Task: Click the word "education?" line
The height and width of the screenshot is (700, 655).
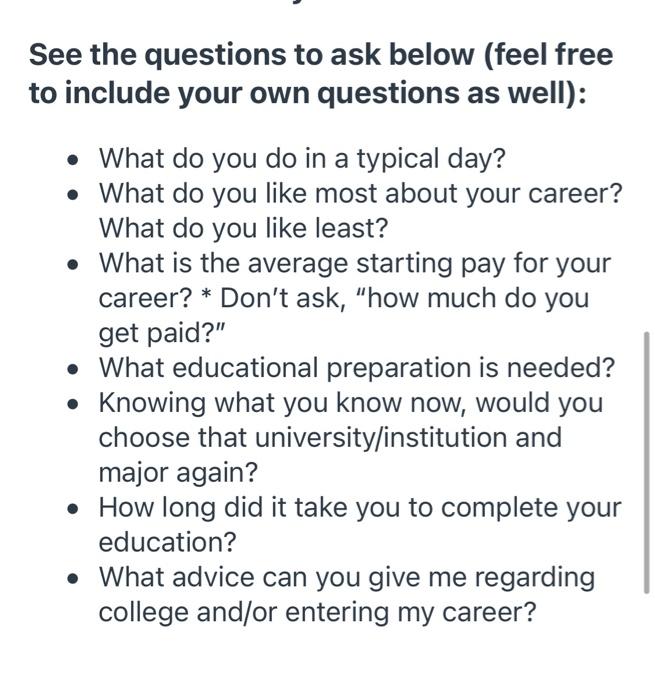Action: (167, 542)
